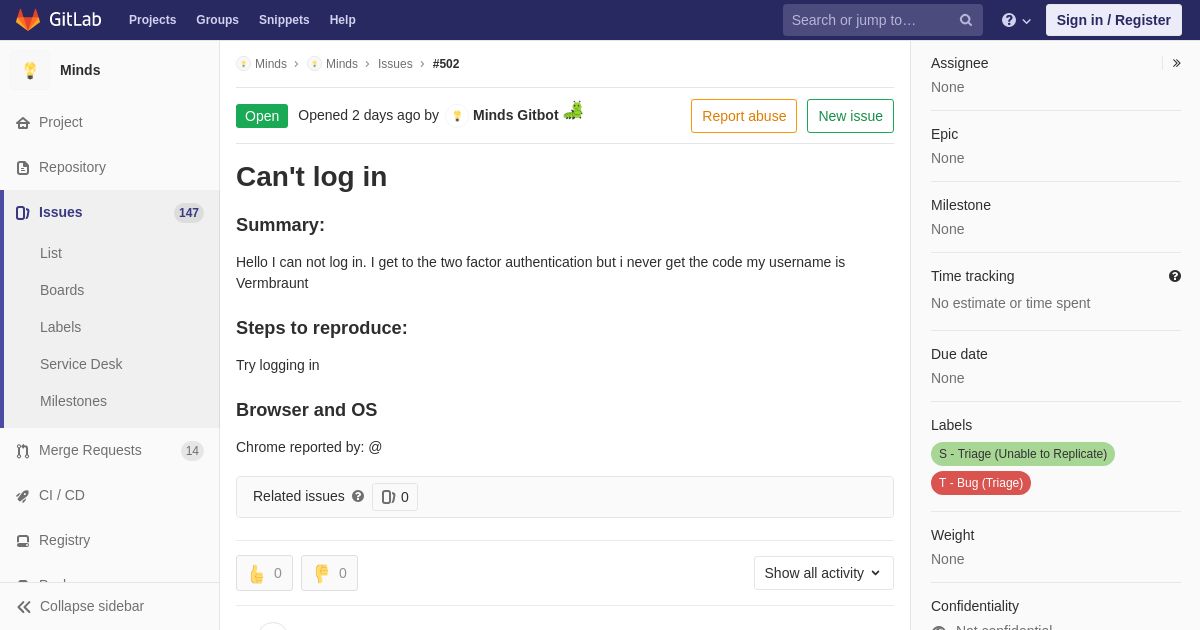The width and height of the screenshot is (1200, 630).
Task: Click the Merge Requests icon
Action: (23, 451)
